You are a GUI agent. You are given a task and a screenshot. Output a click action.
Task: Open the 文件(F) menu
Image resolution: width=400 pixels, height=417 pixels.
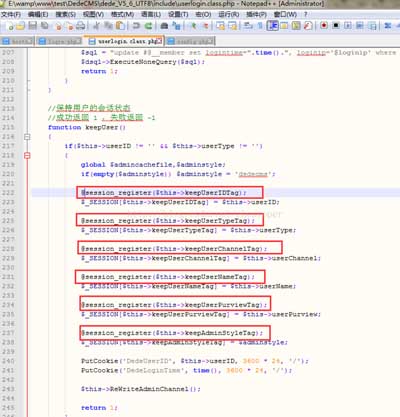point(11,14)
